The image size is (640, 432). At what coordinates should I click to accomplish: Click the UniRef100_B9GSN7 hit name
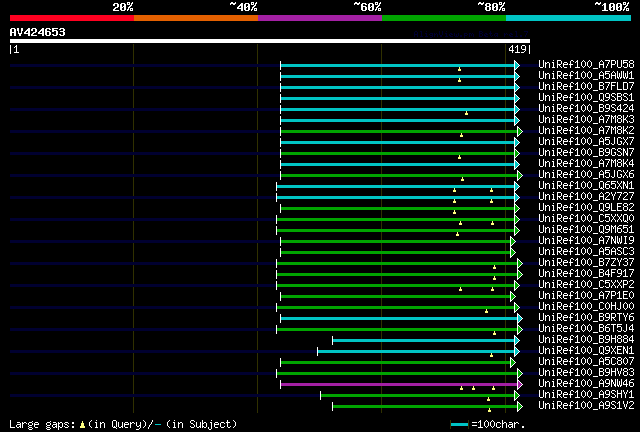[x=586, y=153]
